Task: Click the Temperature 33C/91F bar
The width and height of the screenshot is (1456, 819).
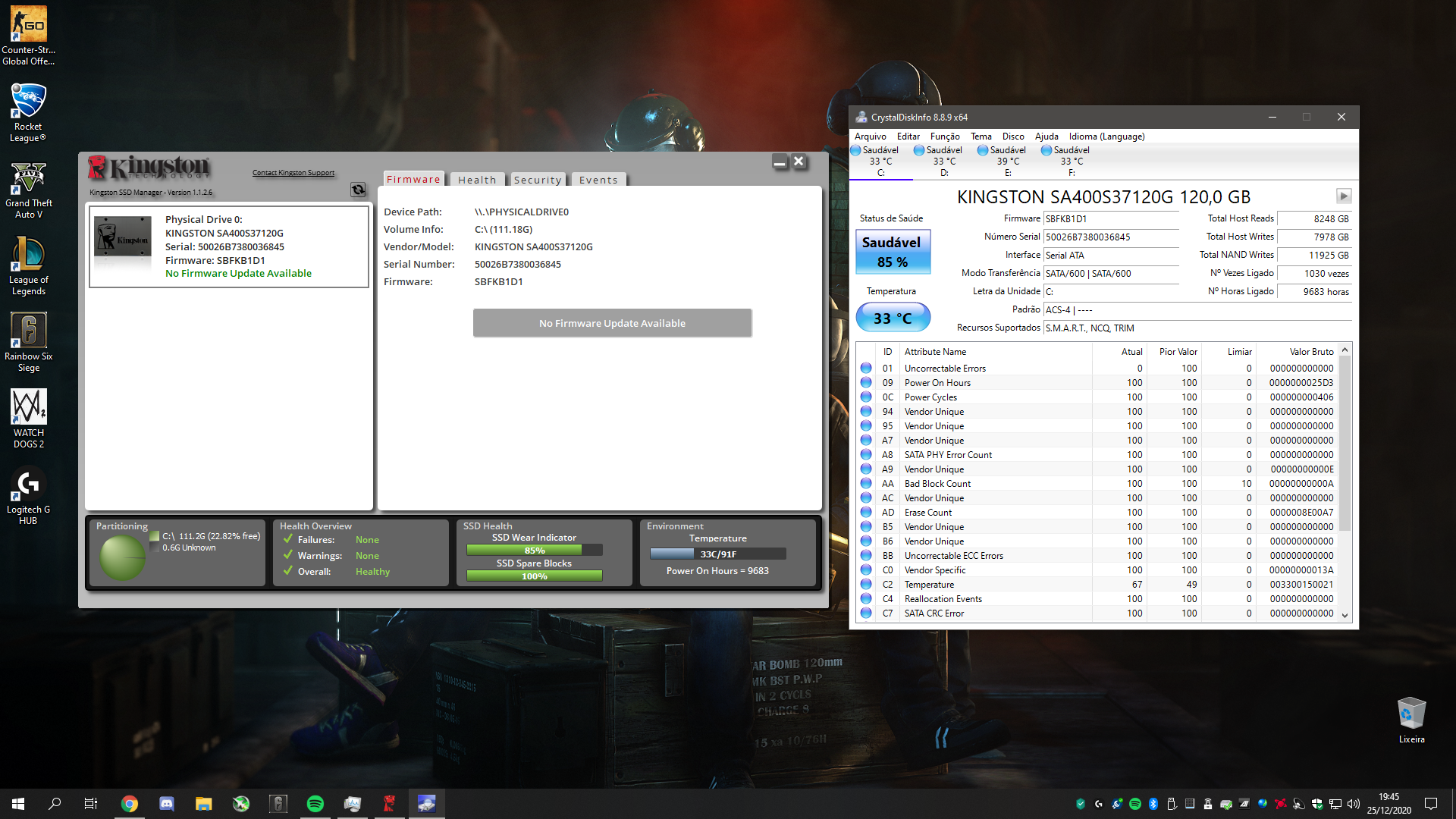Action: coord(717,554)
